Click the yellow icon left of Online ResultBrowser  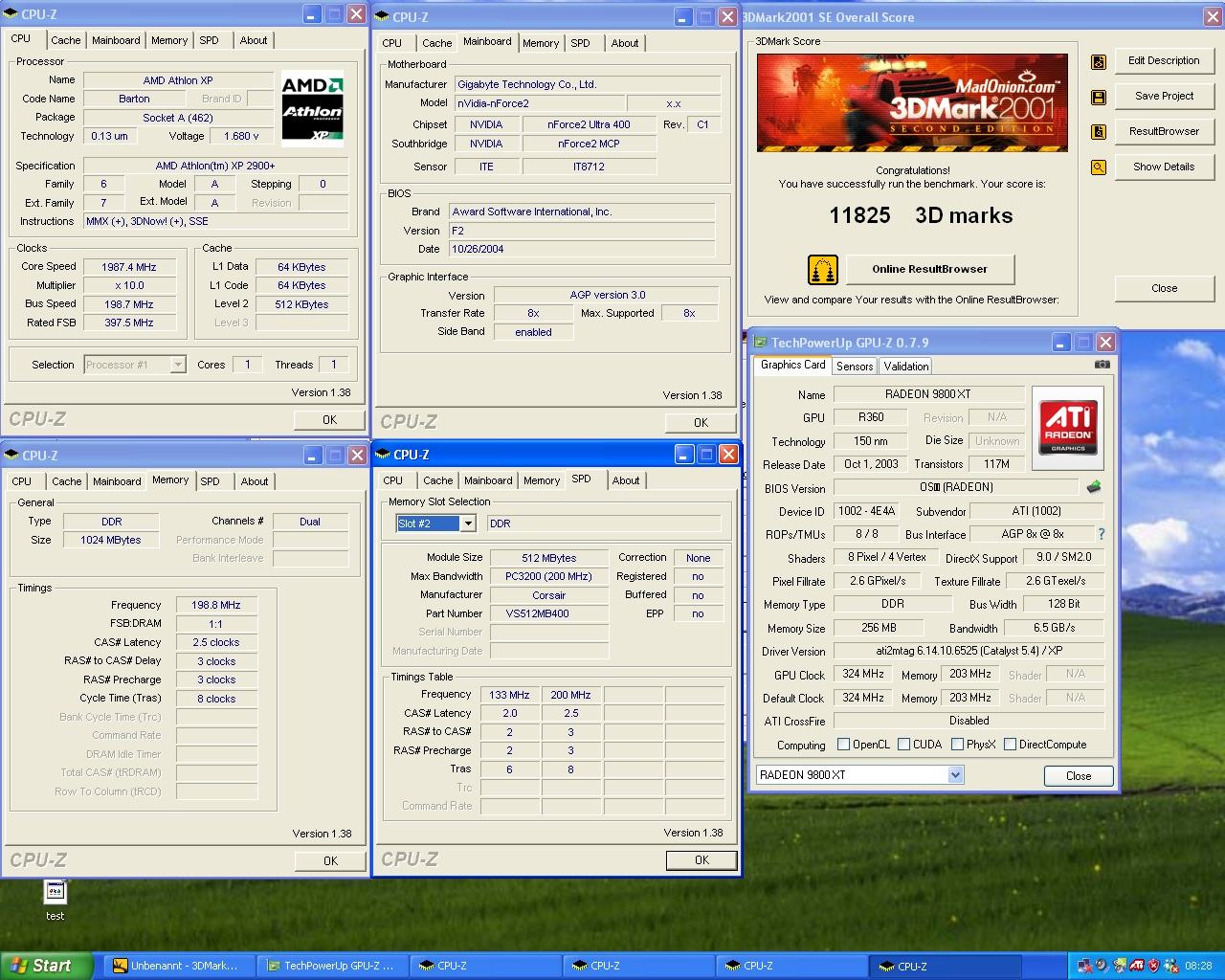coord(823,270)
